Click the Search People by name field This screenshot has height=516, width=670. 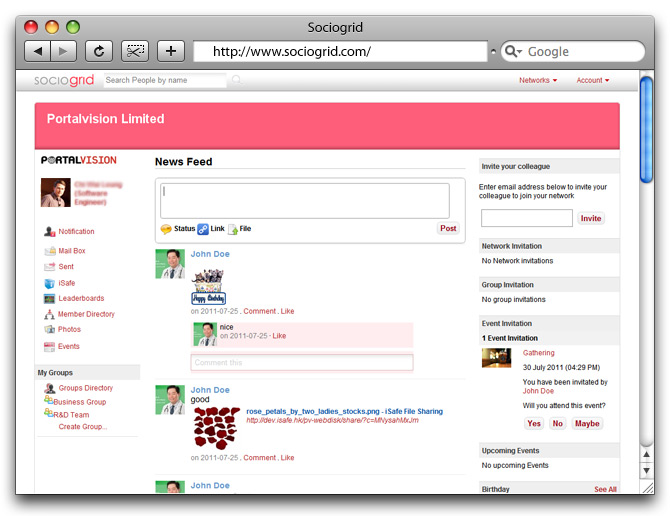pyautogui.click(x=165, y=80)
